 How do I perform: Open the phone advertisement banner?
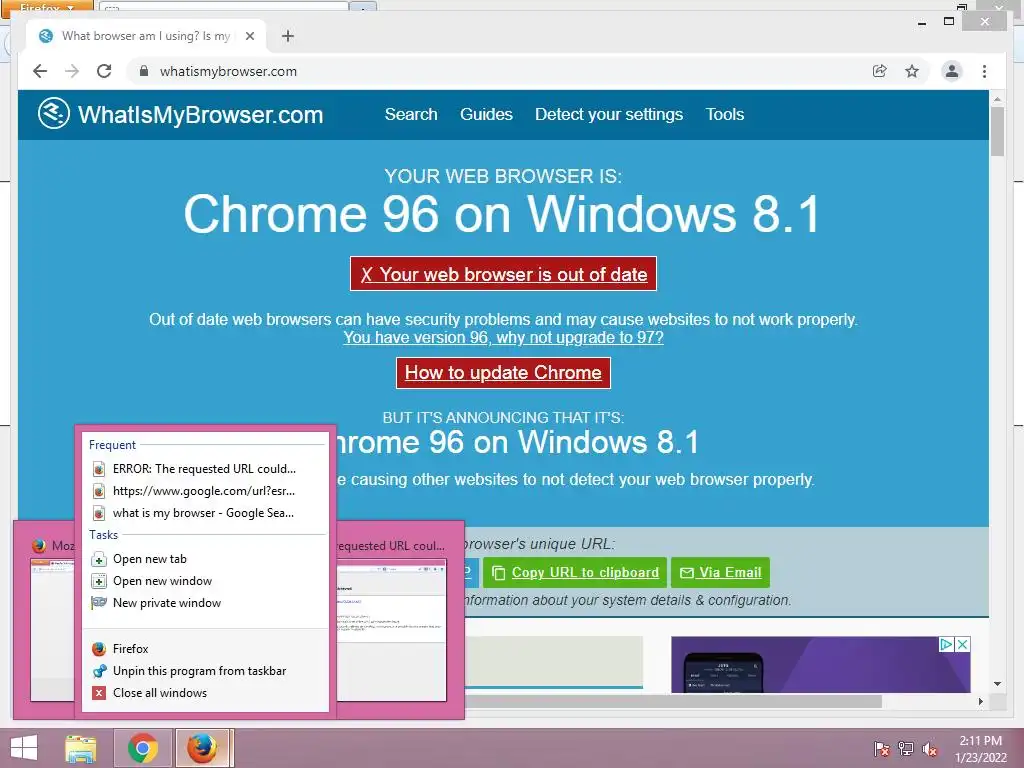[820, 665]
